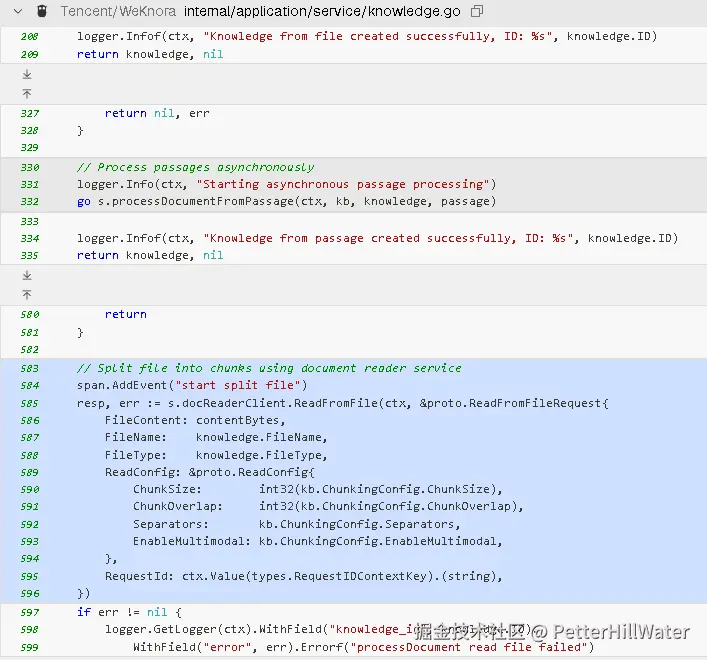Click the s.processDocumentFromPassage call
This screenshot has height=660, width=707.
[297, 202]
